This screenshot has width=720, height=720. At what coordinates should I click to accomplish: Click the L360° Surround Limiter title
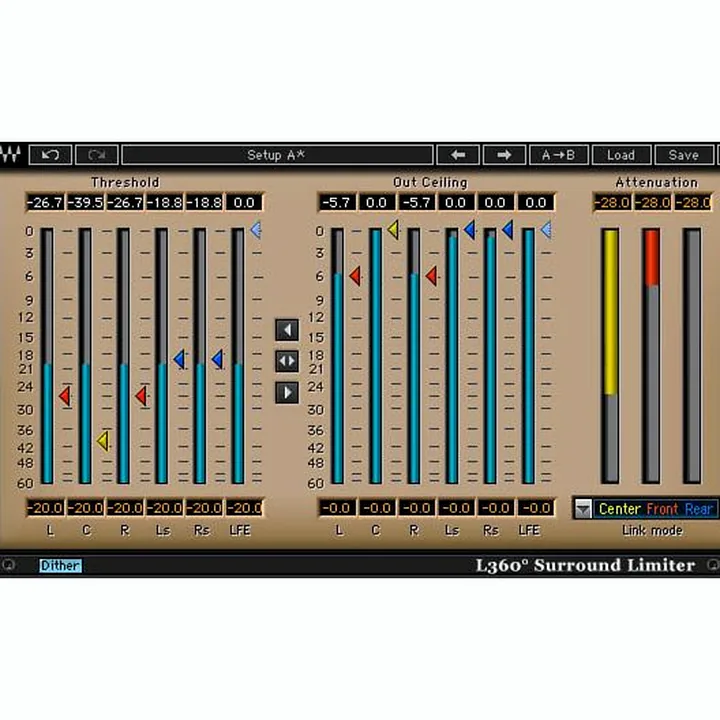(585, 565)
